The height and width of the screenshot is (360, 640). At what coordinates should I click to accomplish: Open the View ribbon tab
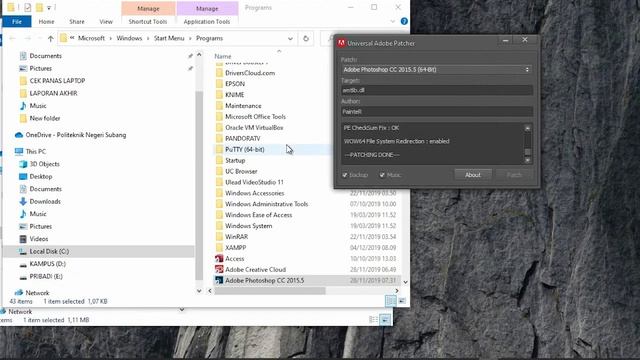point(106,22)
